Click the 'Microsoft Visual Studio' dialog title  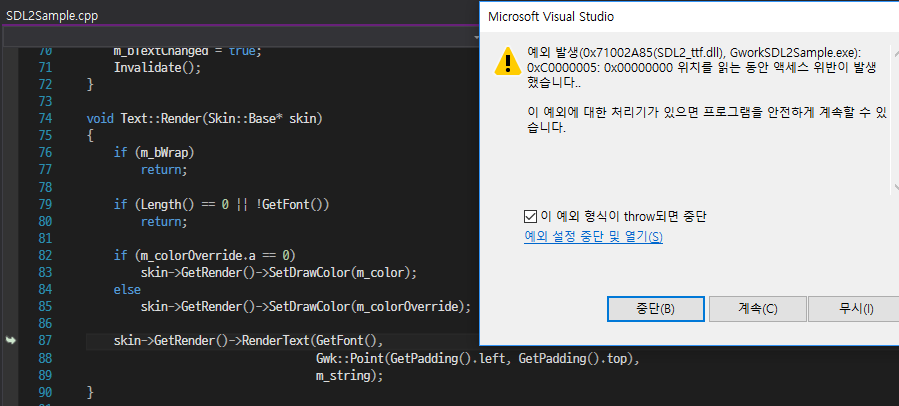[x=551, y=17]
